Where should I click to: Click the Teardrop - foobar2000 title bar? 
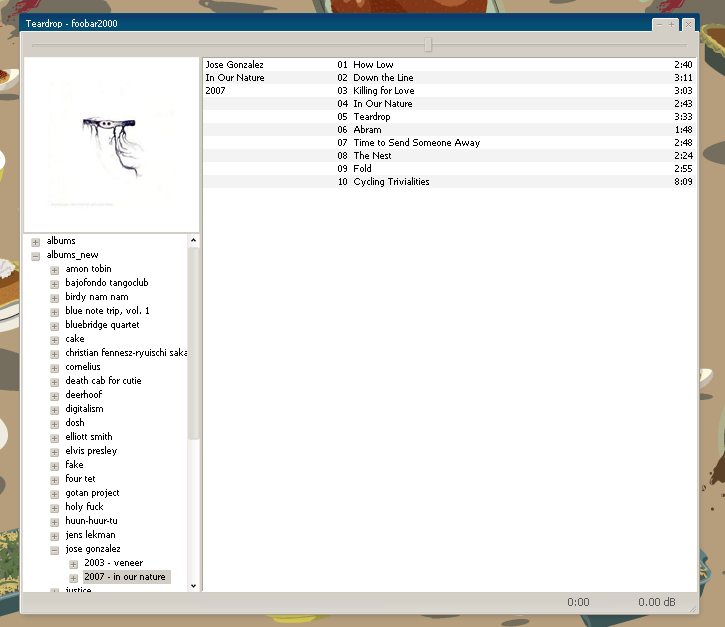[335, 24]
